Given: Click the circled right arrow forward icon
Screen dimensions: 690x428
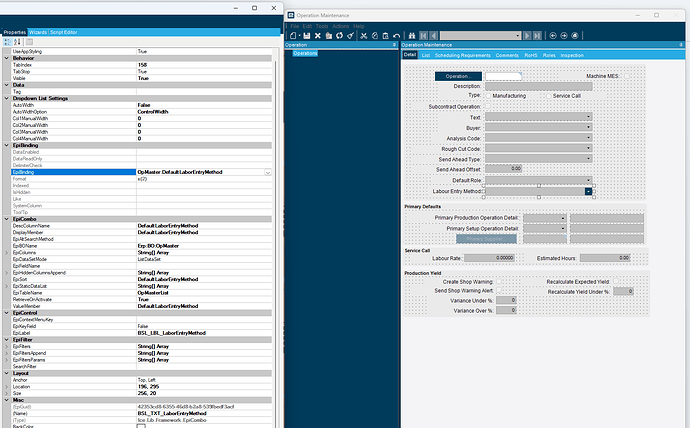Looking at the screenshot, I should (x=564, y=36).
